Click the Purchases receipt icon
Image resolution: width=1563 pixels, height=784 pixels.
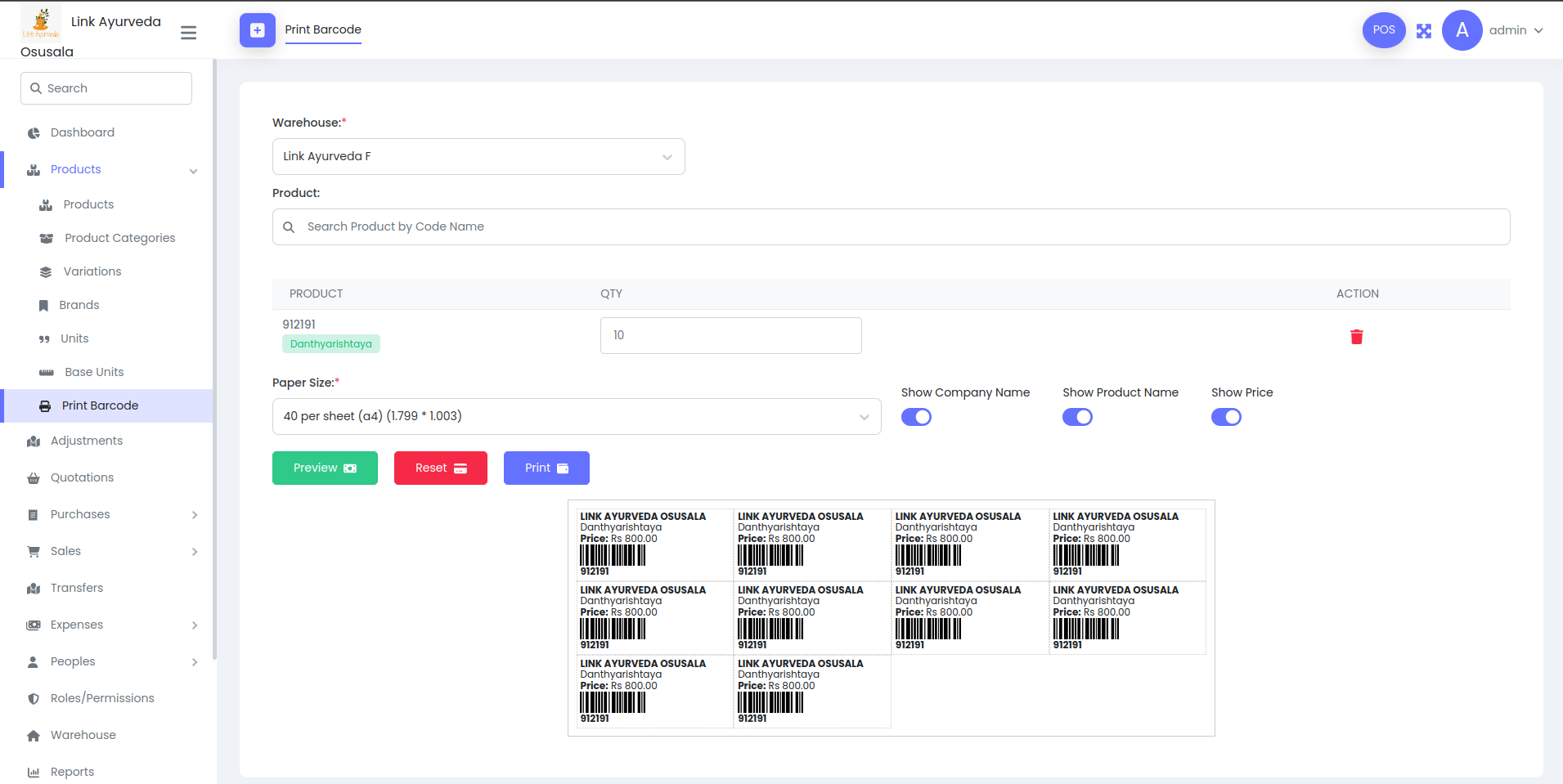[x=33, y=515]
